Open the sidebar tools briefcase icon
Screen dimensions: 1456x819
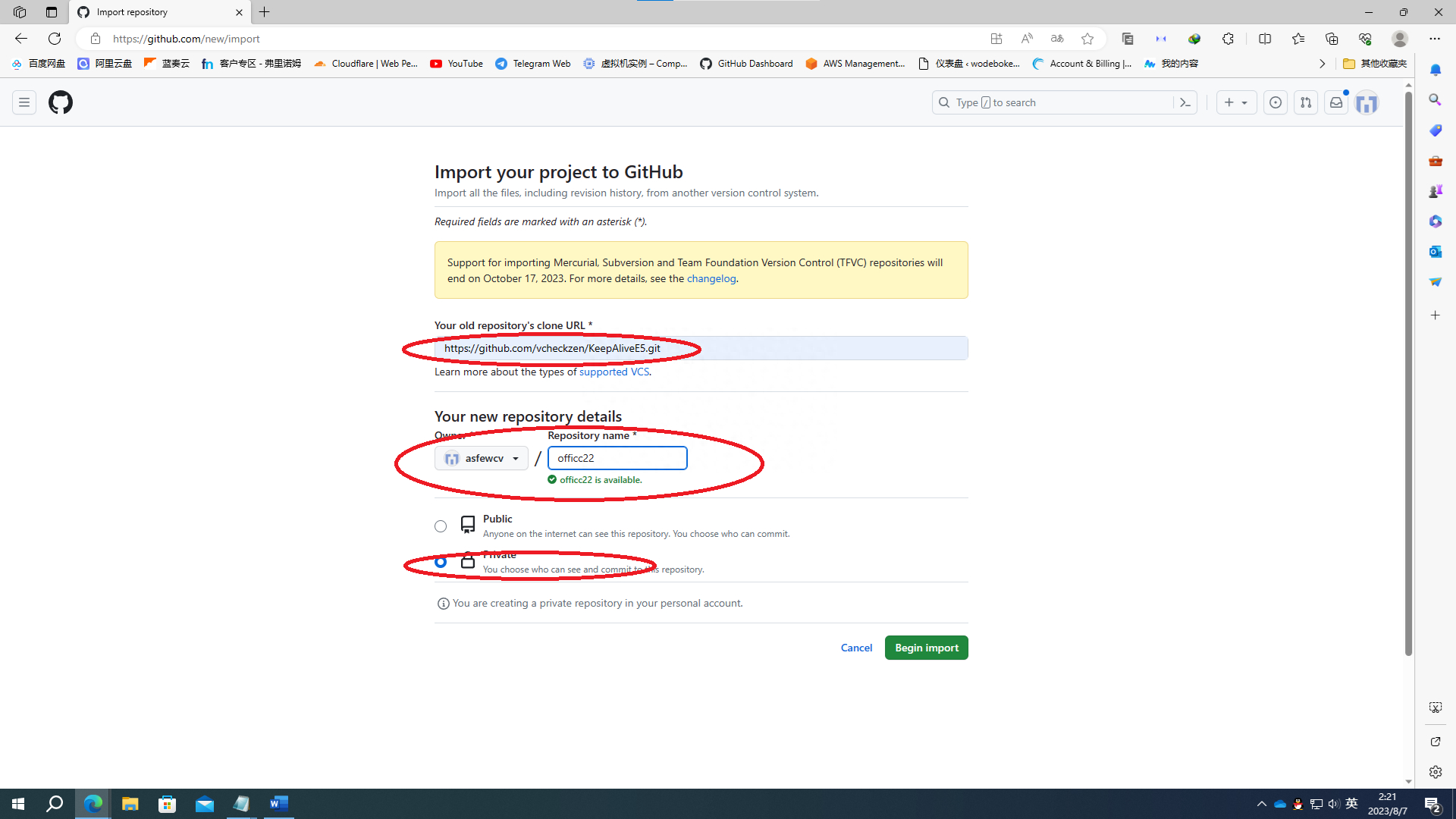[x=1436, y=161]
